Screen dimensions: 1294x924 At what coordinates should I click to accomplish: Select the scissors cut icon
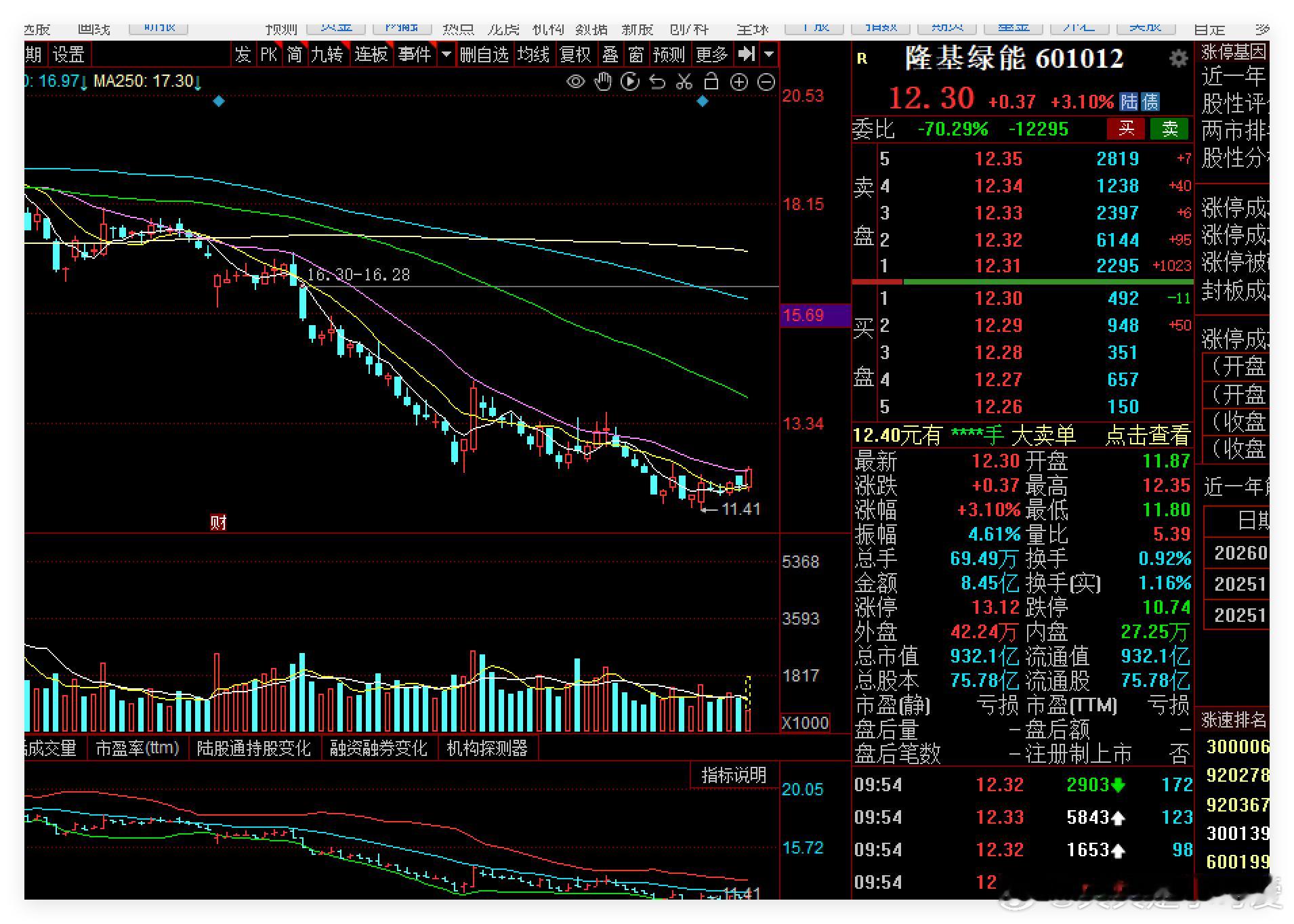pyautogui.click(x=684, y=82)
